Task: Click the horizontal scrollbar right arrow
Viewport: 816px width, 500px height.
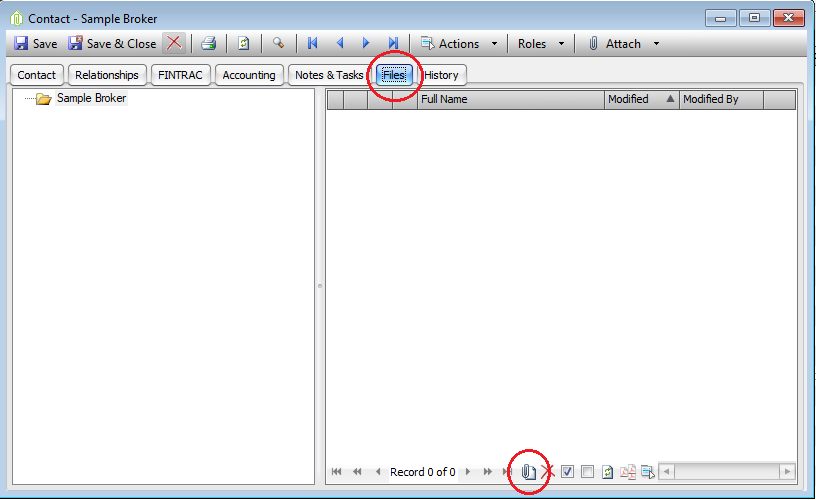Action: [787, 472]
